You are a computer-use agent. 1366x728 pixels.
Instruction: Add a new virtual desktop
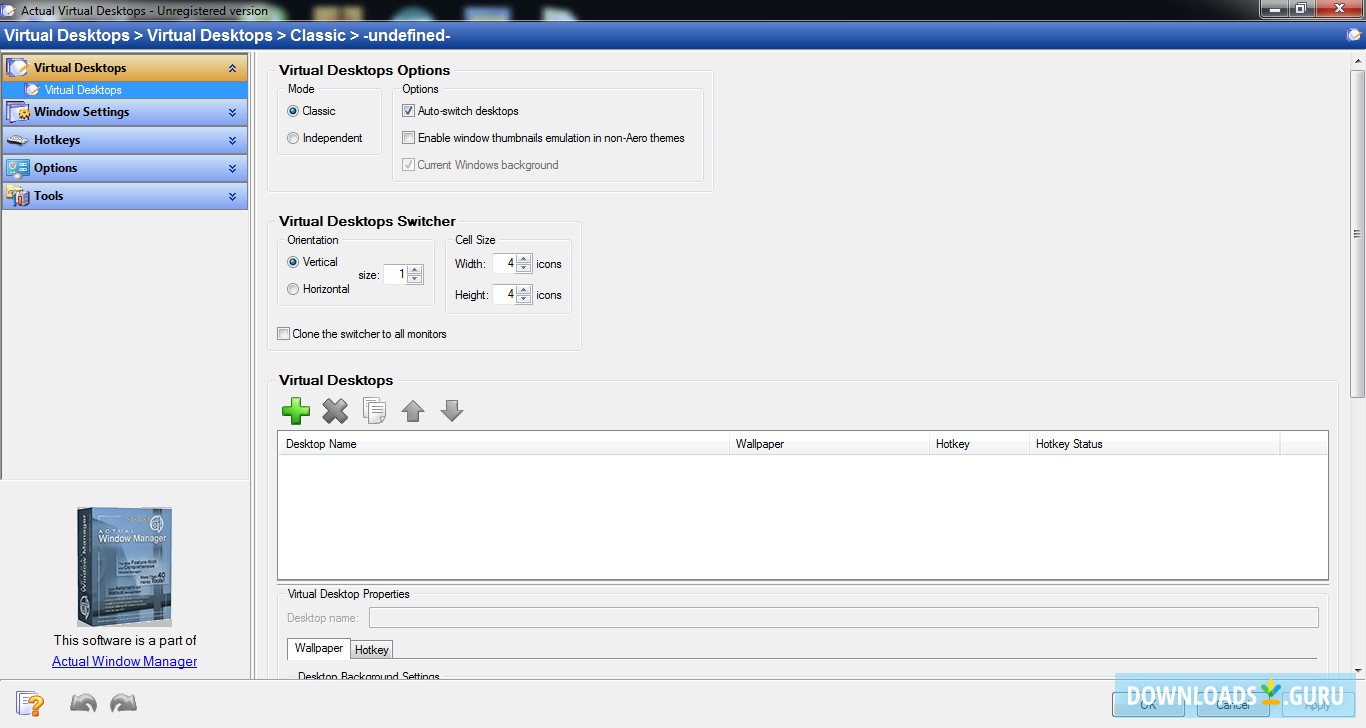pos(295,410)
